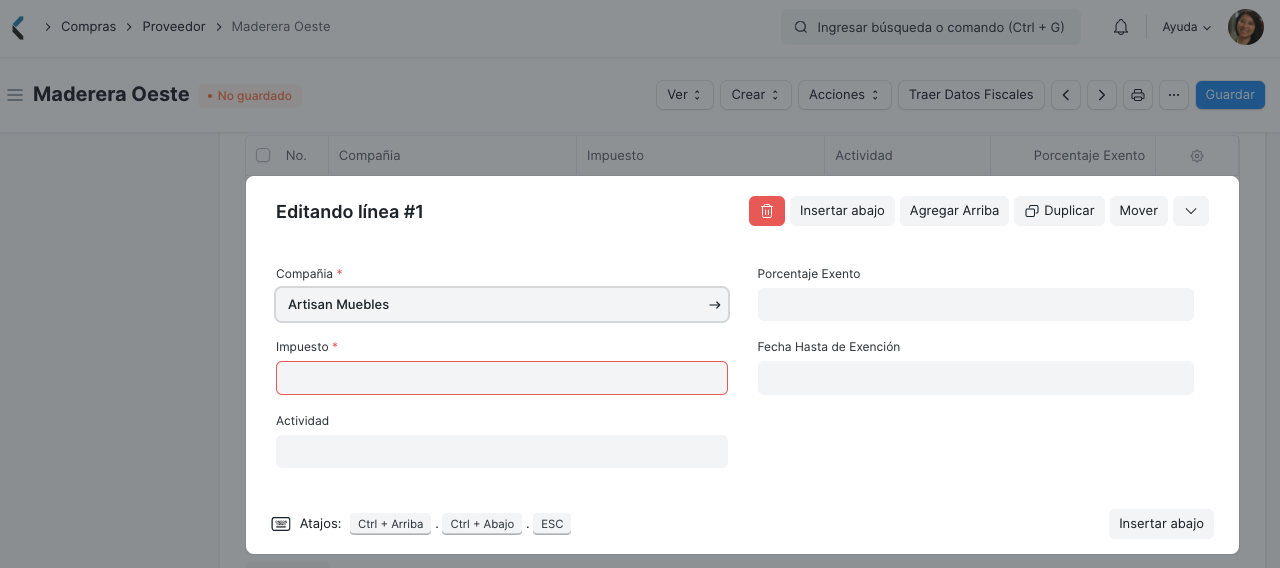Click the empty Impuesto field
Viewport: 1280px width, 568px height.
(x=502, y=378)
